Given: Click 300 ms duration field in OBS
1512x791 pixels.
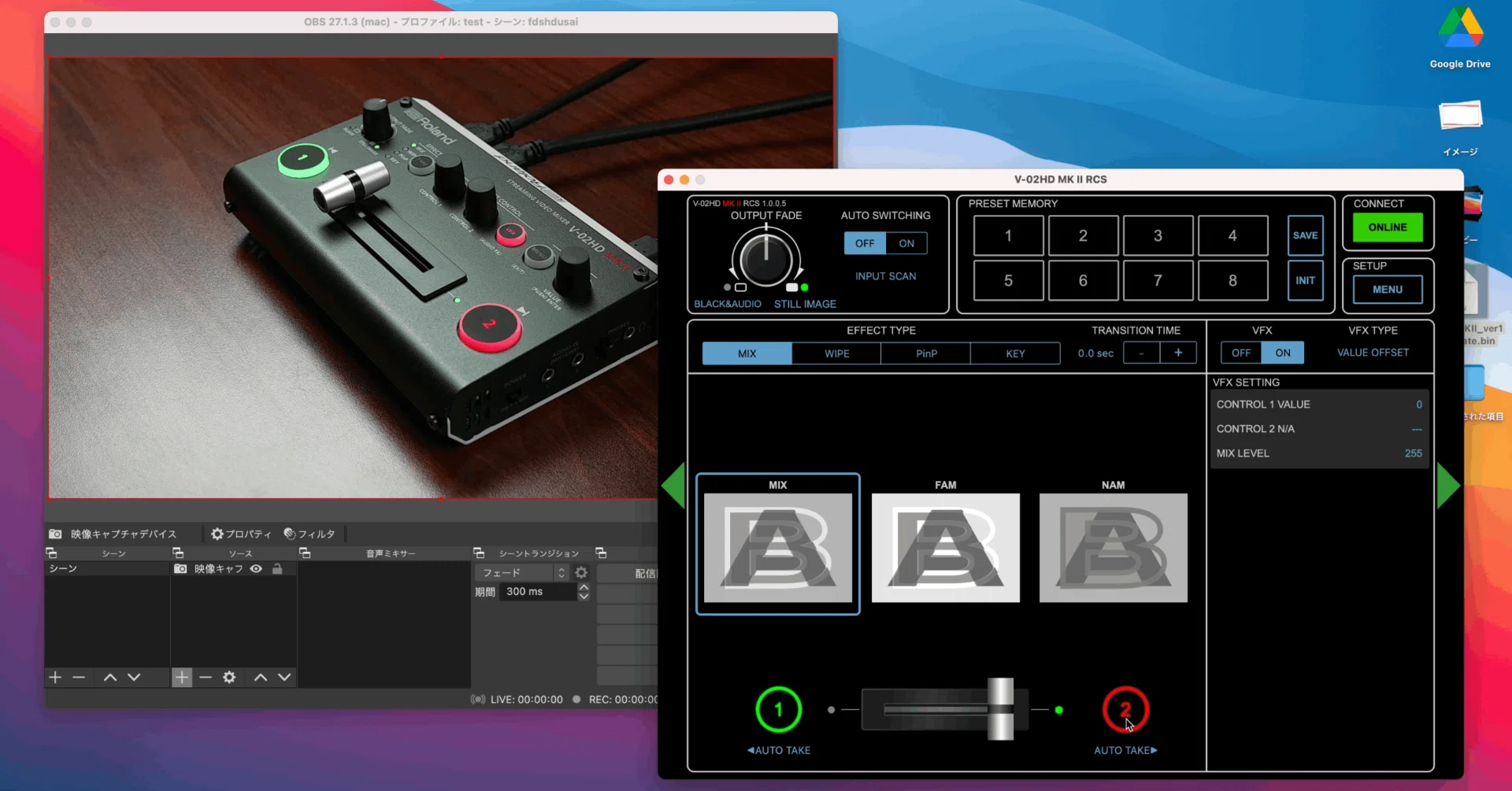Looking at the screenshot, I should (x=539, y=591).
